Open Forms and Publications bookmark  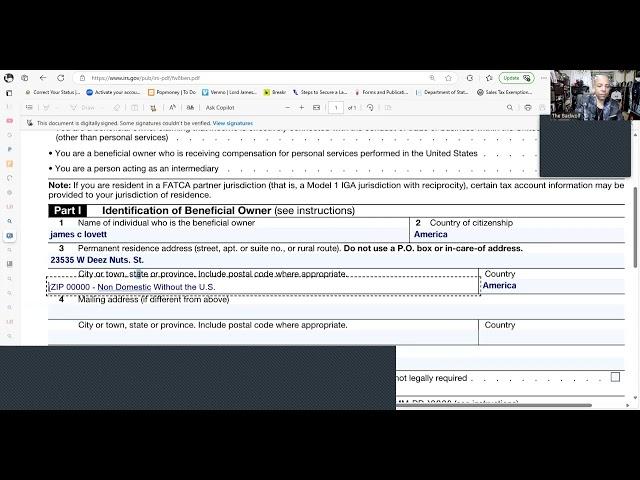[383, 92]
